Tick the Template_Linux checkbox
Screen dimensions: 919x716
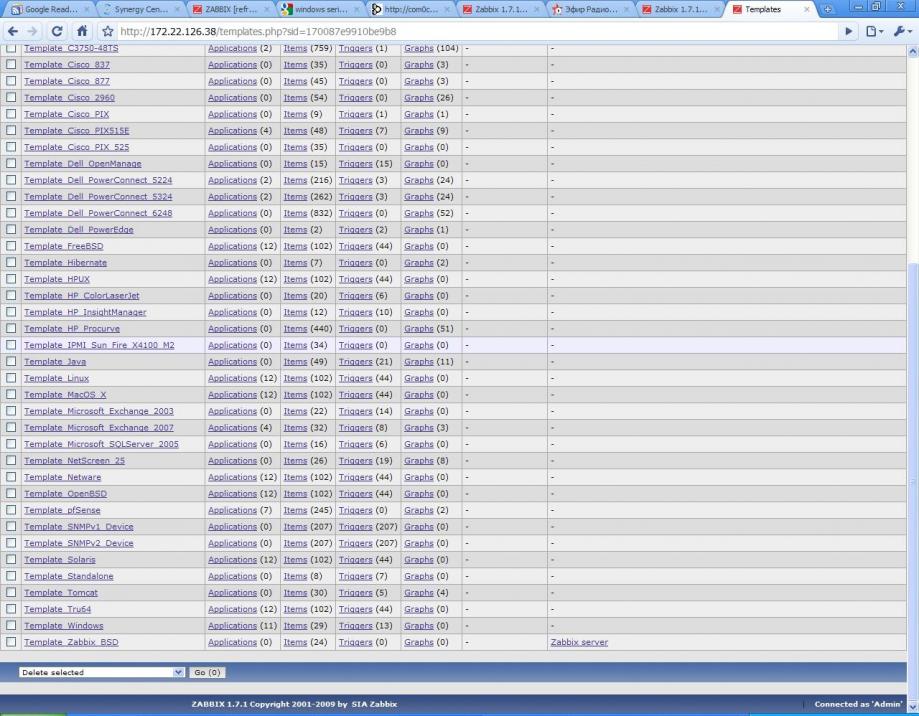11,378
